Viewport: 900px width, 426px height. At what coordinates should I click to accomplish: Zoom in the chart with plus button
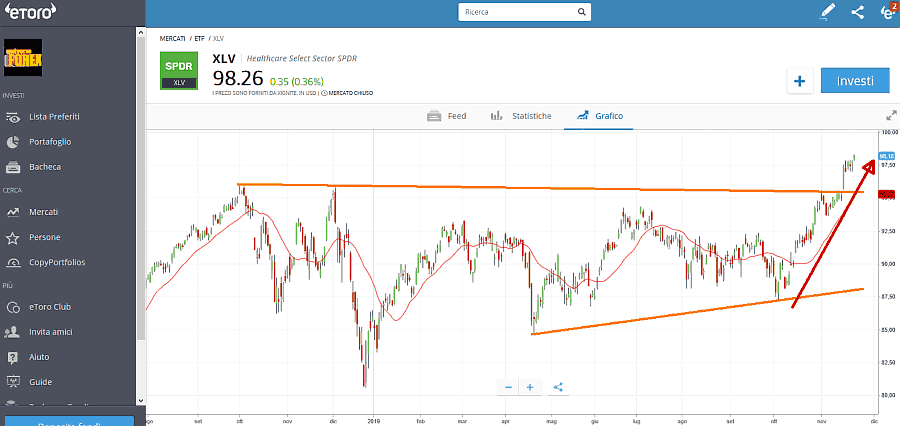tap(530, 387)
